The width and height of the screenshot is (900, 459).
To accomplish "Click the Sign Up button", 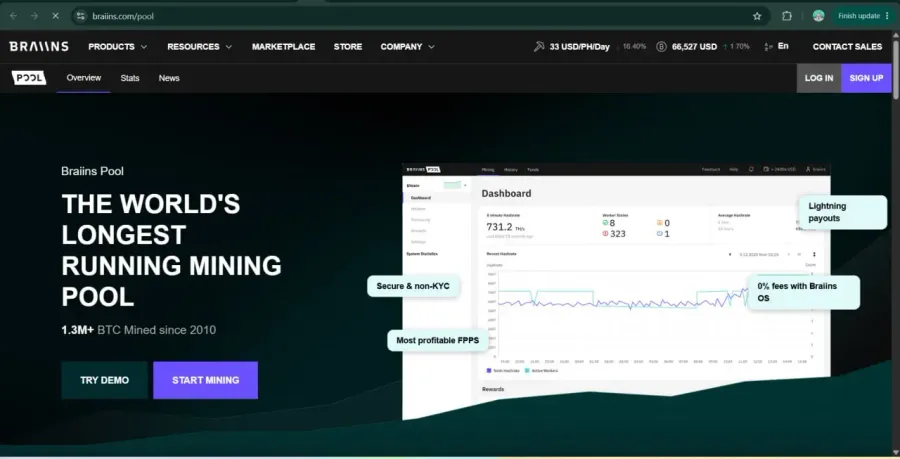I will point(866,78).
